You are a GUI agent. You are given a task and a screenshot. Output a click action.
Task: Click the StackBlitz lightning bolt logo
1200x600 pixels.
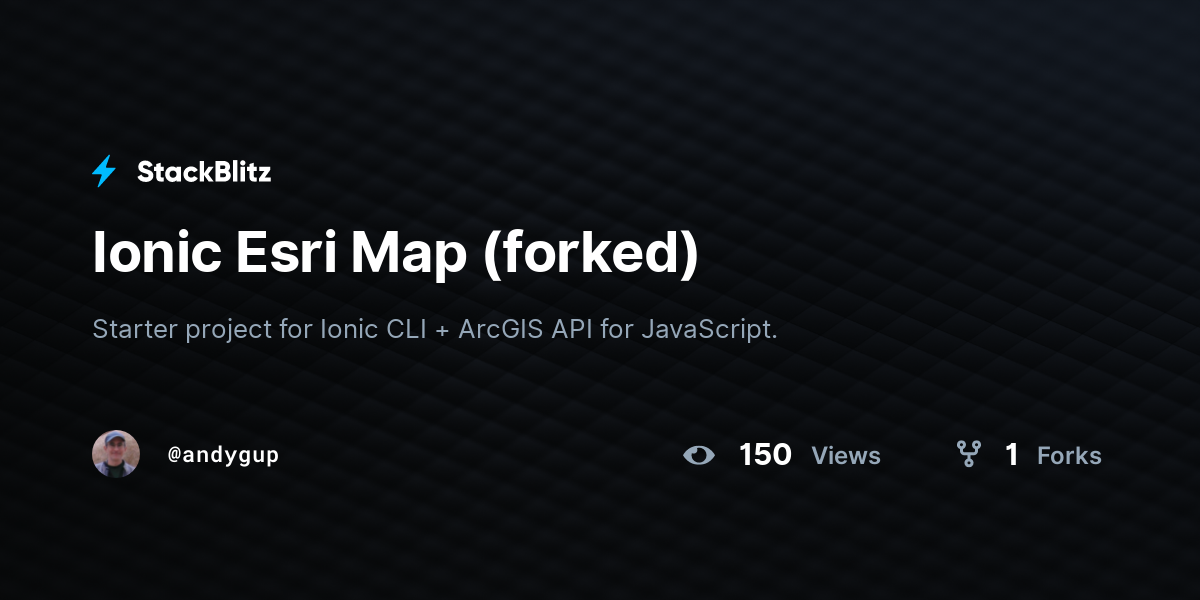(x=104, y=172)
